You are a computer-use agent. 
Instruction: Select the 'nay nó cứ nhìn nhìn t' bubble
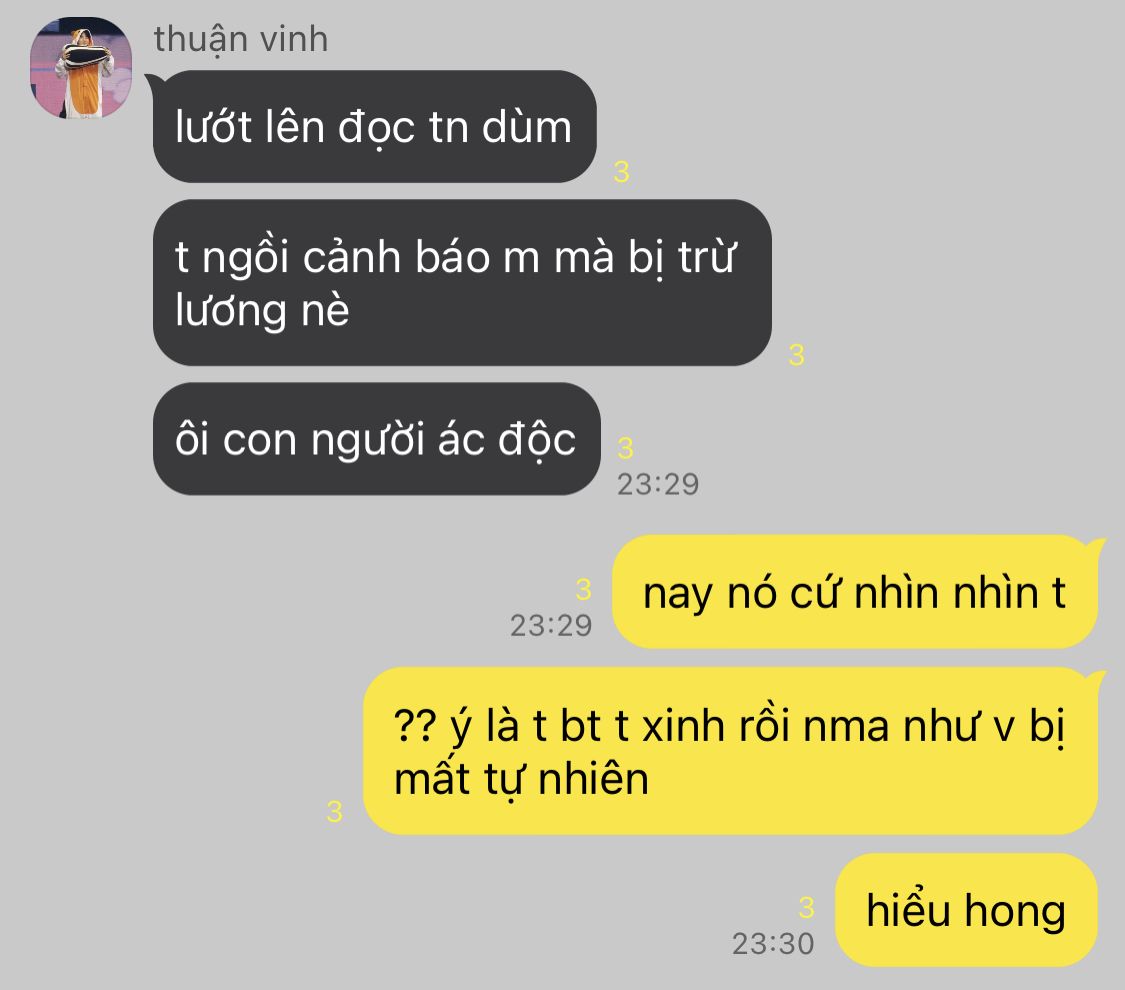(855, 592)
